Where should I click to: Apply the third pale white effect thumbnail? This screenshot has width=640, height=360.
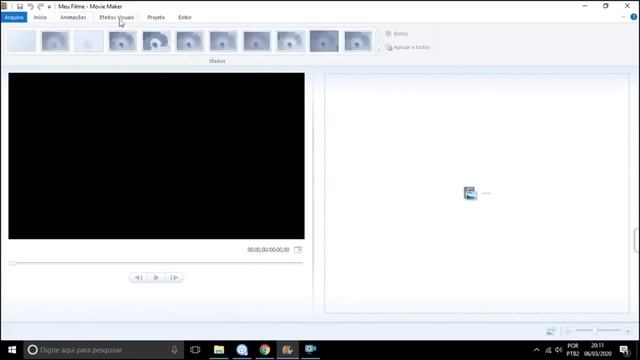pos(89,41)
